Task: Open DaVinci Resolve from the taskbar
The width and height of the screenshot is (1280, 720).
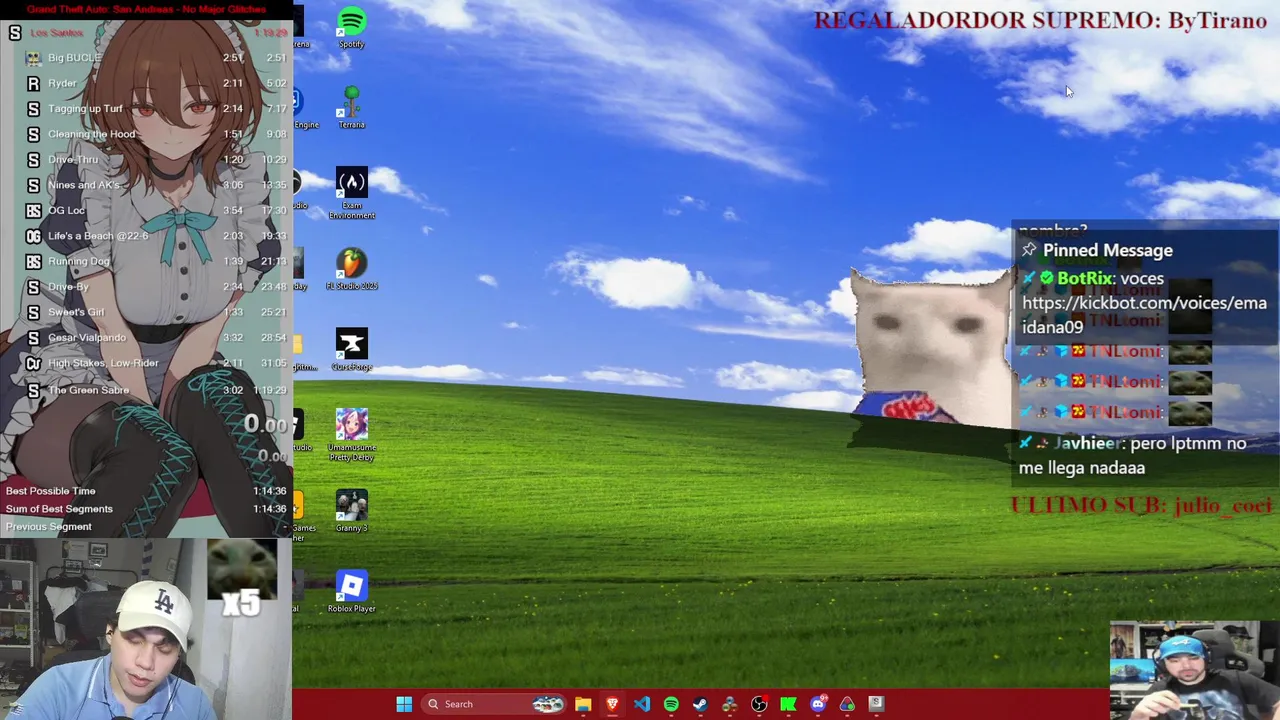Action: tap(730, 704)
